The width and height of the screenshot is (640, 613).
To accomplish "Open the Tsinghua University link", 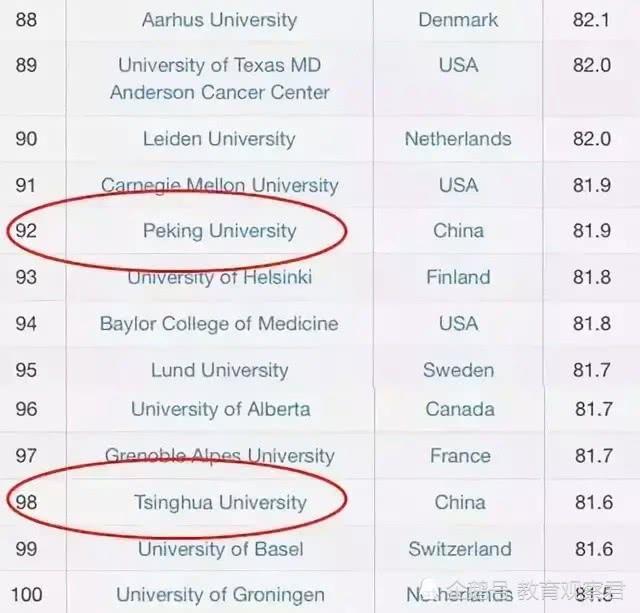I will [x=220, y=502].
